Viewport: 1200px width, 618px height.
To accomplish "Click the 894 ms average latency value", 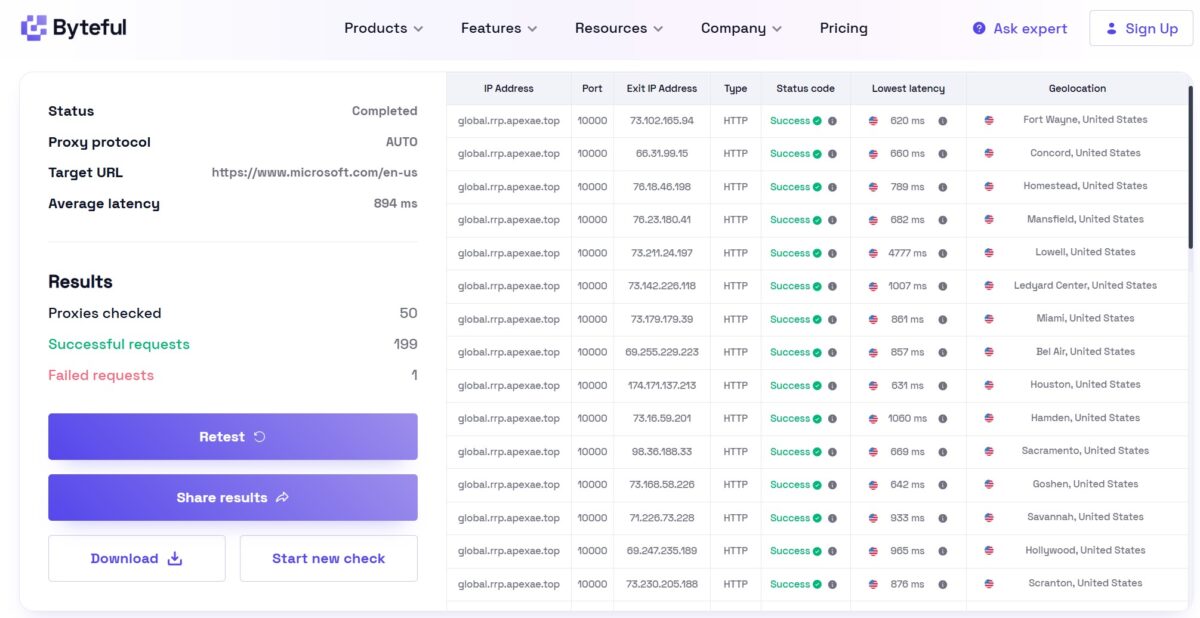I will point(396,204).
